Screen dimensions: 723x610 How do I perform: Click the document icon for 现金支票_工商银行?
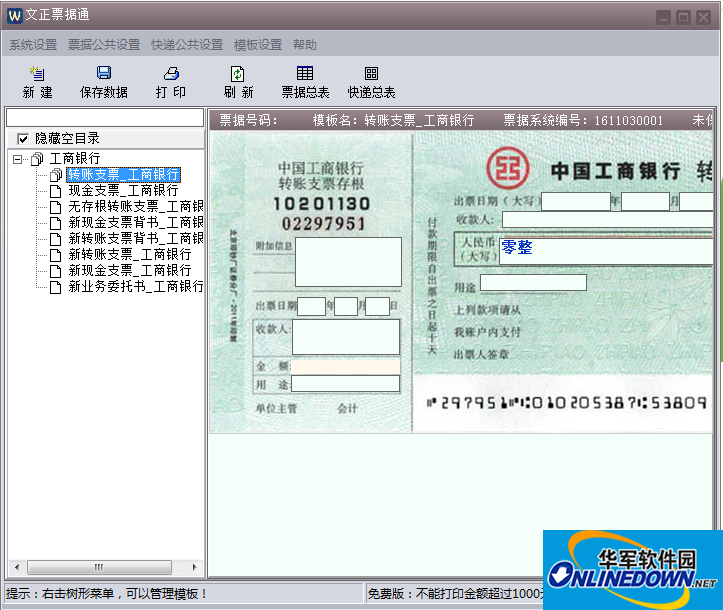(55, 191)
